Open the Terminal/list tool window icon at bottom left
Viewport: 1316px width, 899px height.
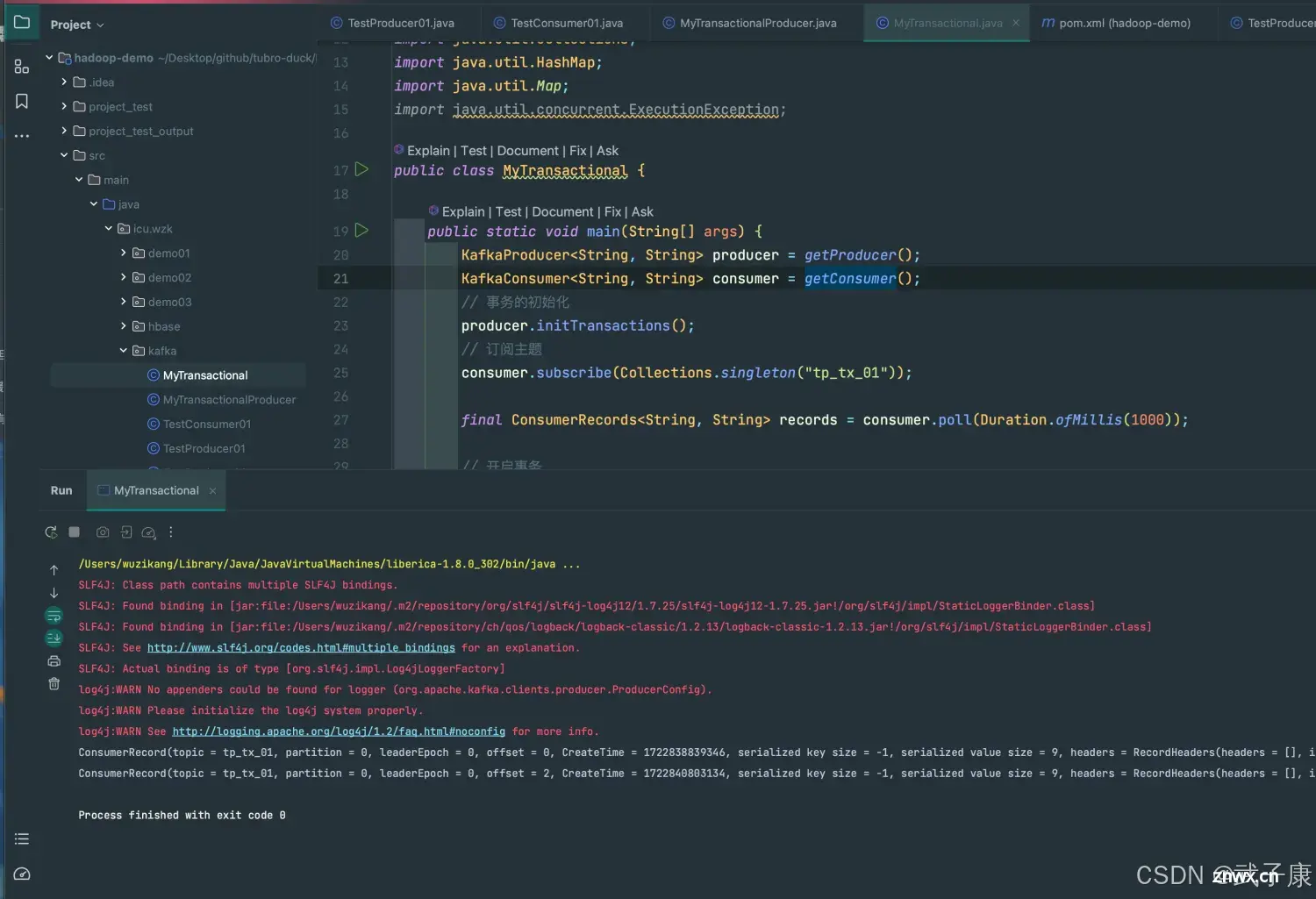tap(22, 839)
